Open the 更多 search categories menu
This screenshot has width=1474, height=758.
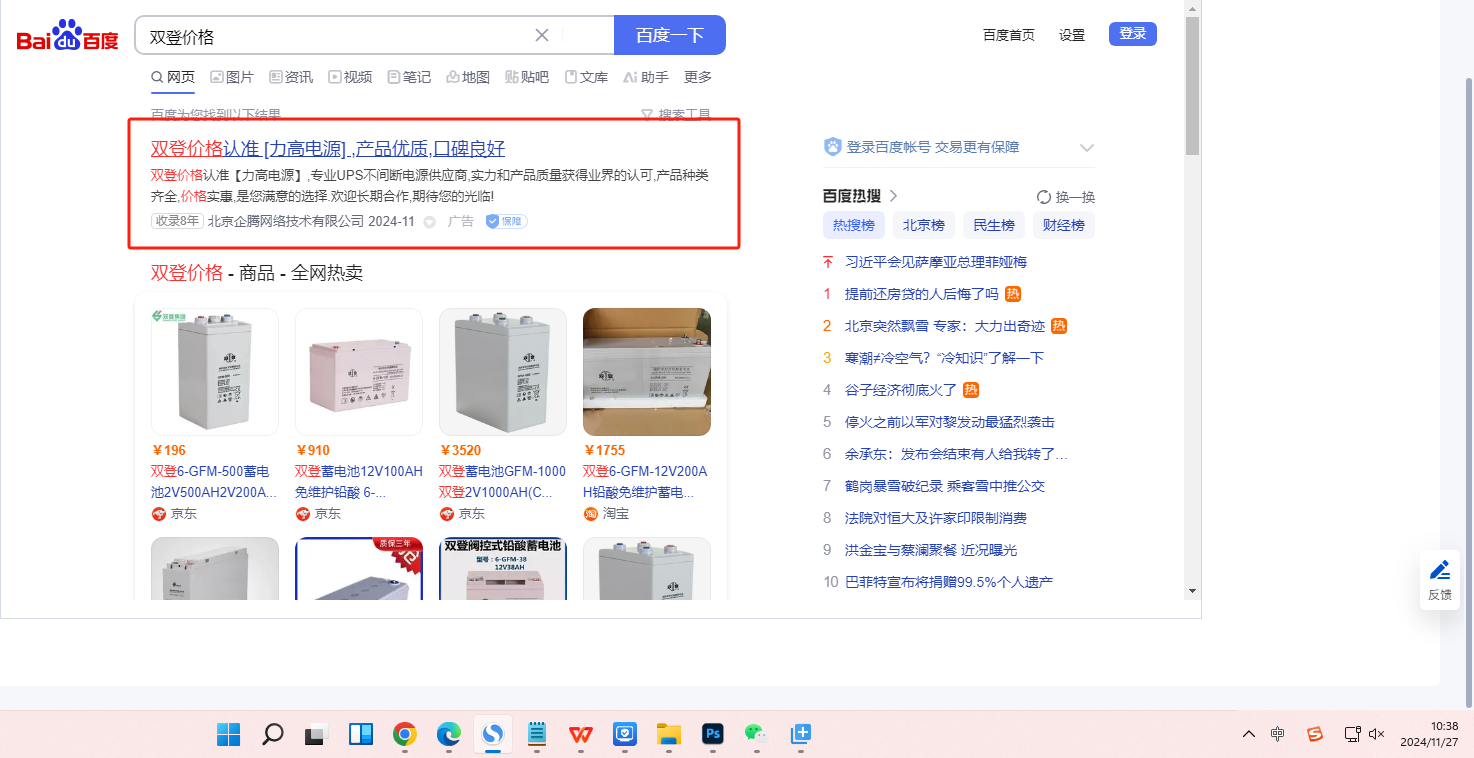point(698,77)
